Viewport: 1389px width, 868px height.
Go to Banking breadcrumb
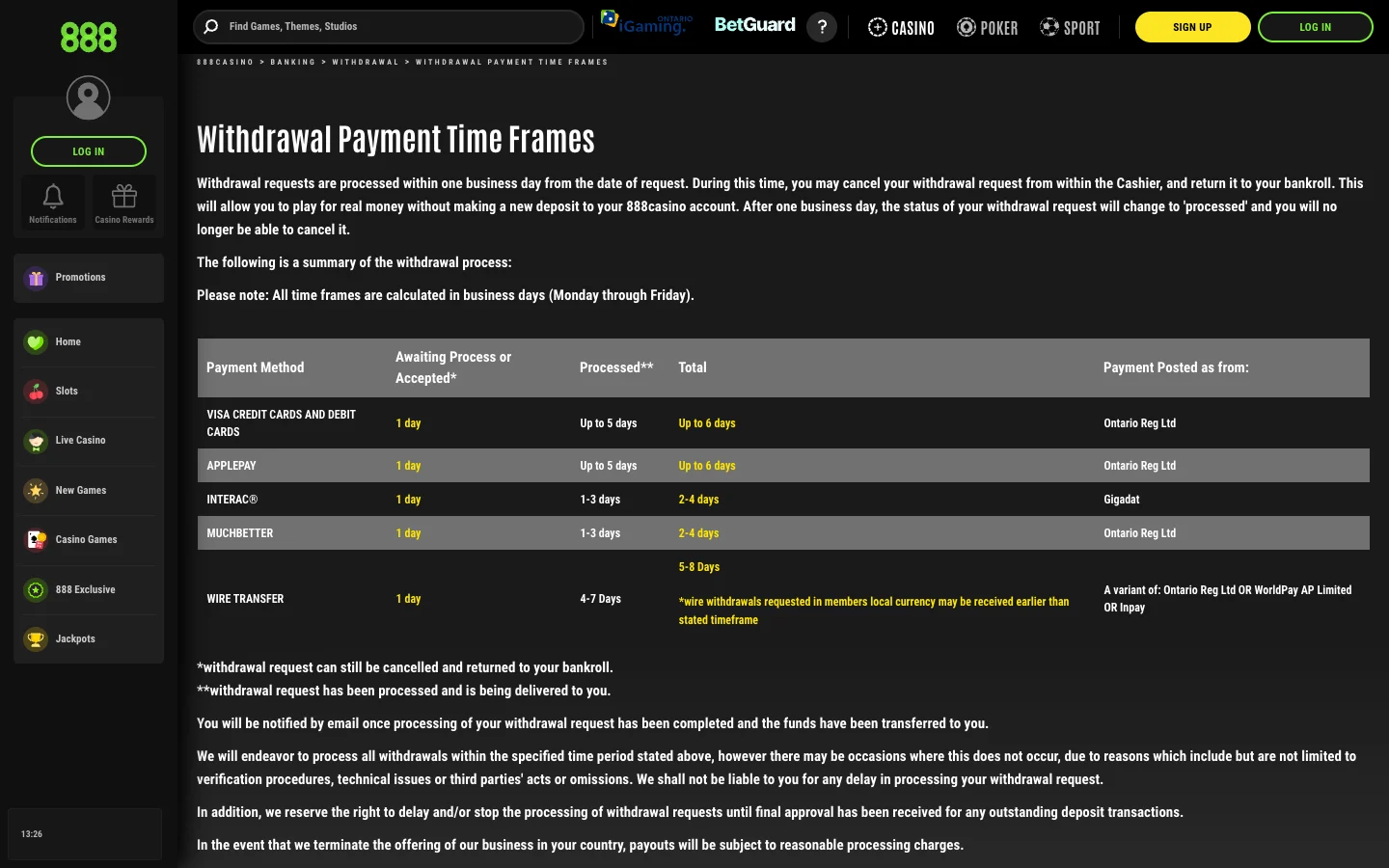point(292,62)
